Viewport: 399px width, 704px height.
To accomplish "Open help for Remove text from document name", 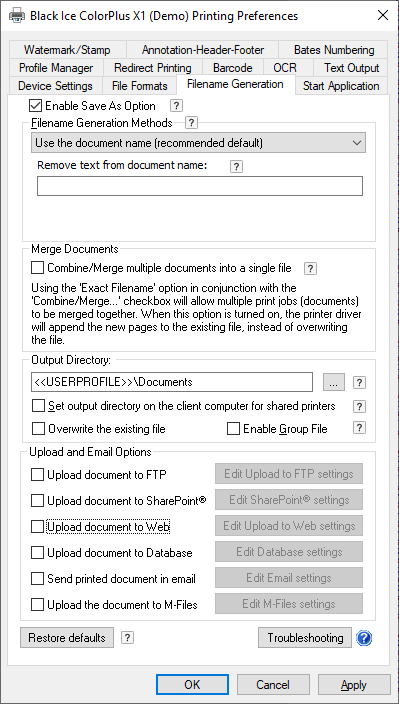I will [236, 167].
